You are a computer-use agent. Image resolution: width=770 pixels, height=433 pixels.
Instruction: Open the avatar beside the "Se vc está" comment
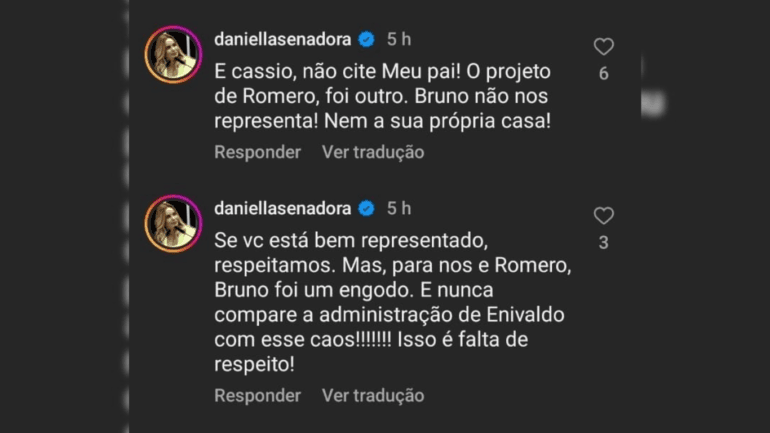(x=173, y=224)
